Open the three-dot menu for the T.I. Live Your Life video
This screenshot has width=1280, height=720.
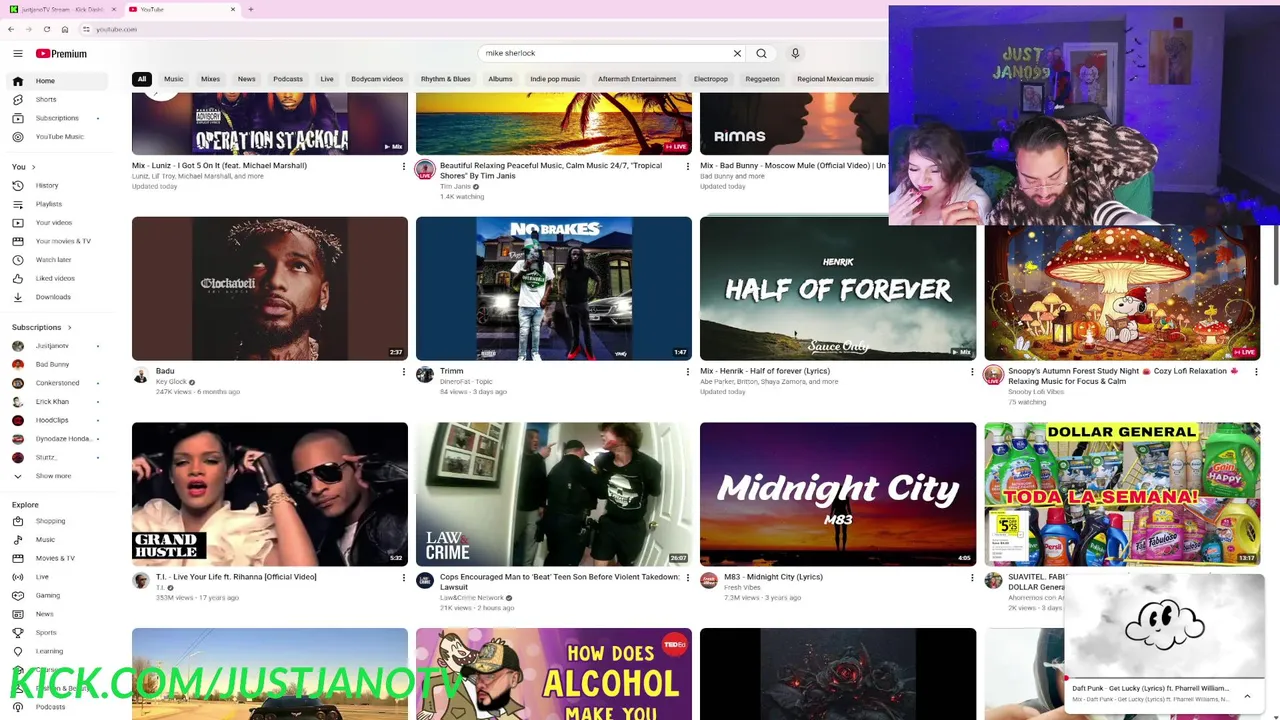(x=403, y=578)
